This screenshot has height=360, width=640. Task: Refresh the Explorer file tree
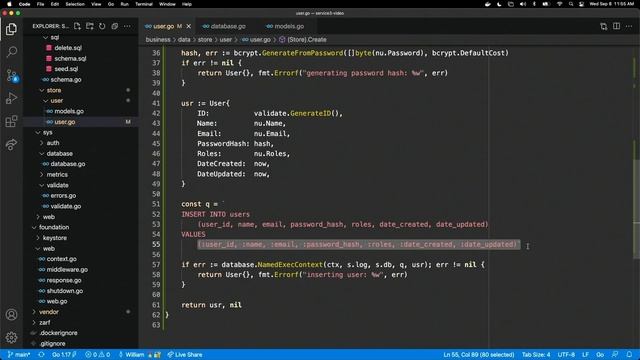(x=102, y=26)
